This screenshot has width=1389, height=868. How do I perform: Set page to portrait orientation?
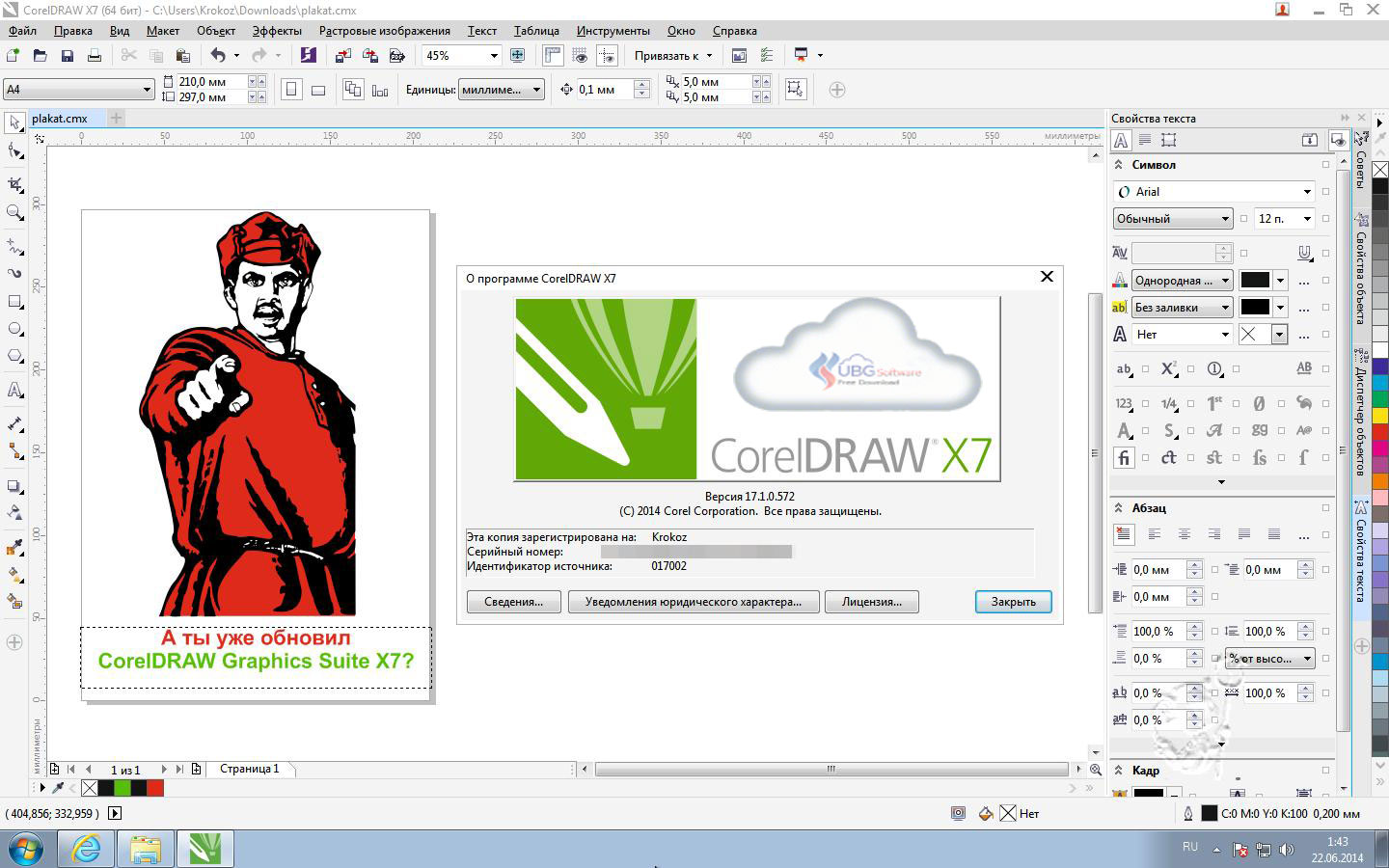[x=291, y=90]
